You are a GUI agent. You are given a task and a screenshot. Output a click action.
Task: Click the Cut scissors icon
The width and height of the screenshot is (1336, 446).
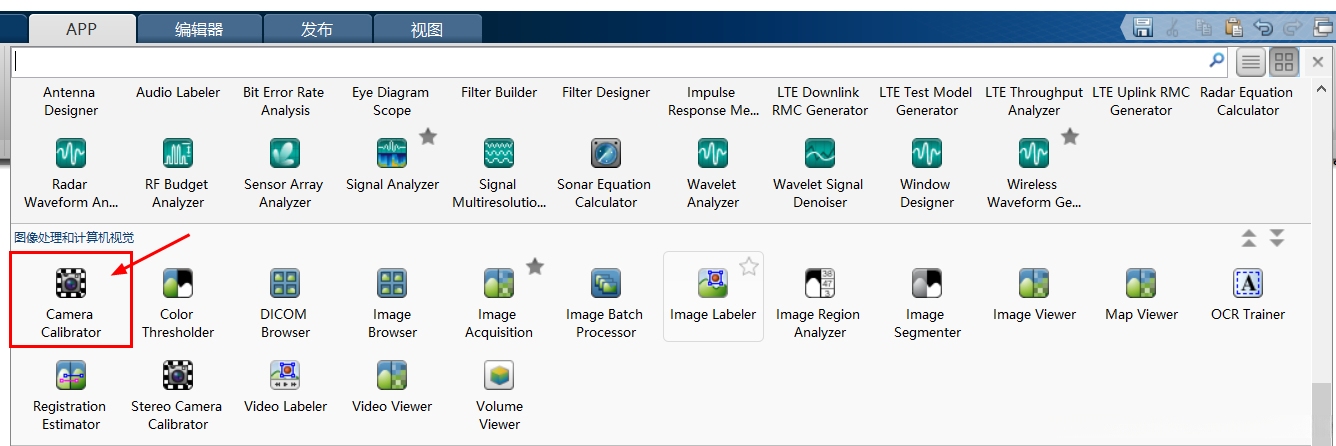1174,28
